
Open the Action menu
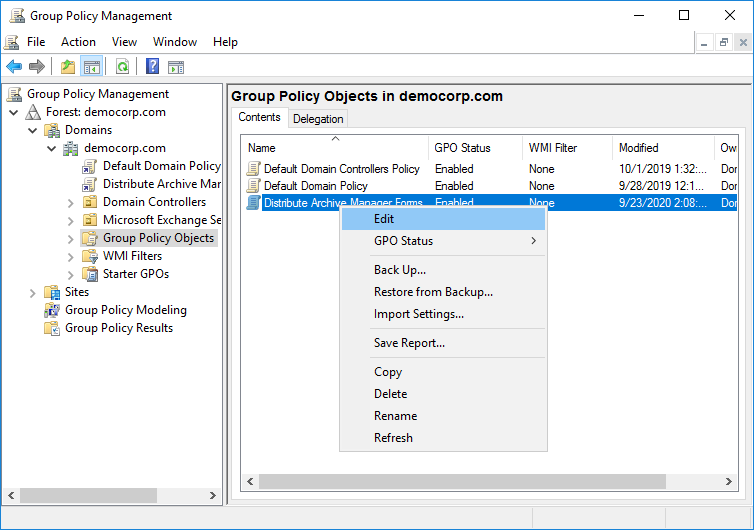(78, 42)
